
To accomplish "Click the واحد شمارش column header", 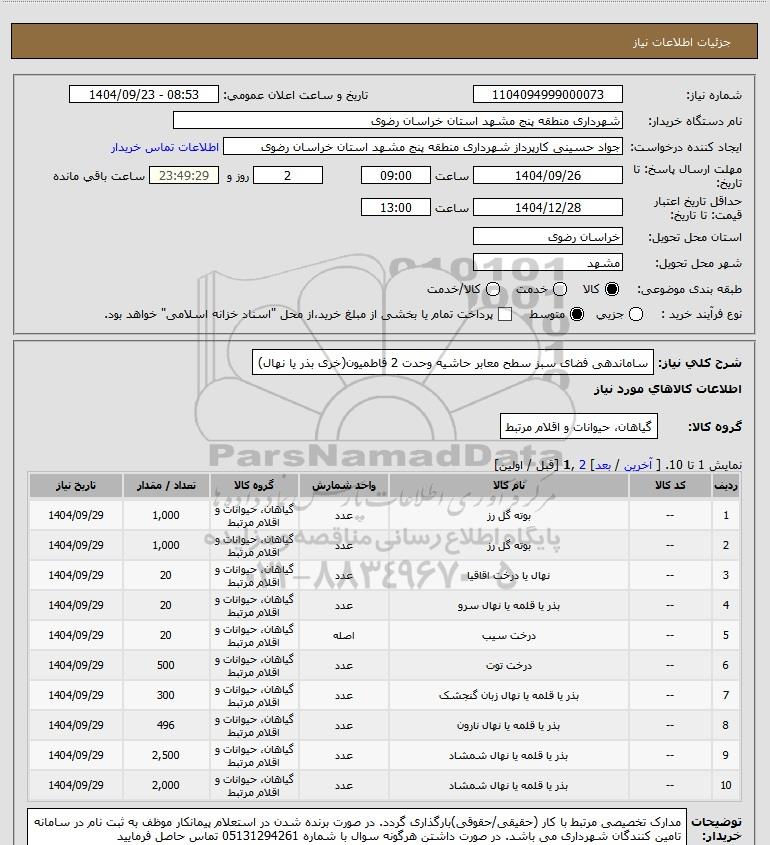I will [x=344, y=485].
